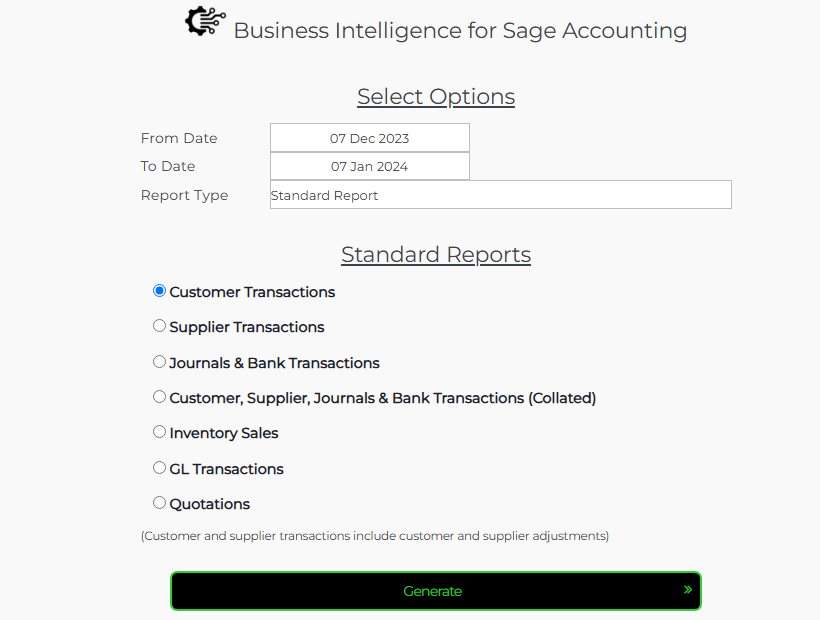Open the Report Type dropdown
Viewport: 820px width, 620px height.
[500, 195]
